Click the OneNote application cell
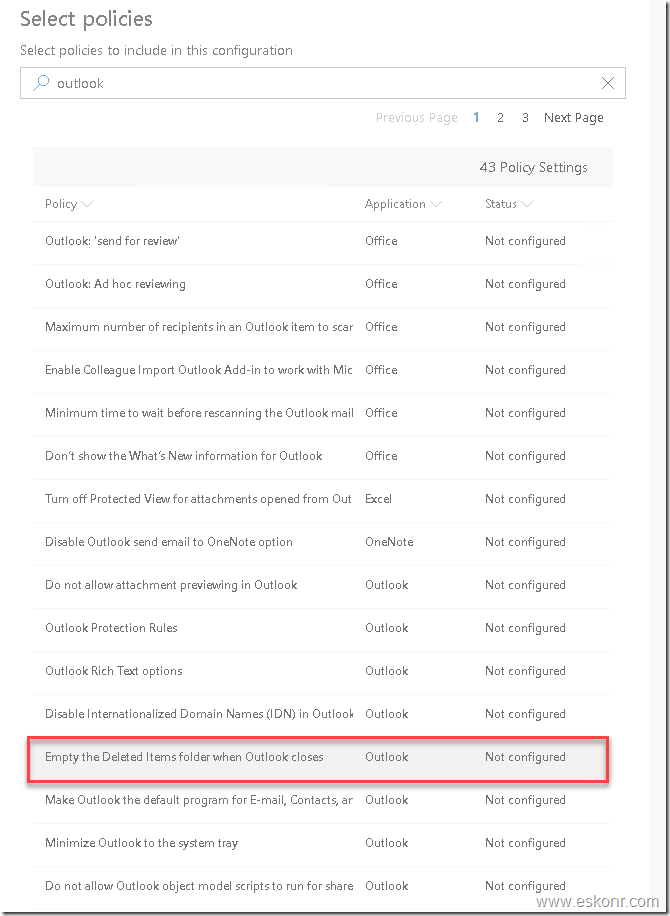This screenshot has width=670, height=916. pyautogui.click(x=389, y=542)
